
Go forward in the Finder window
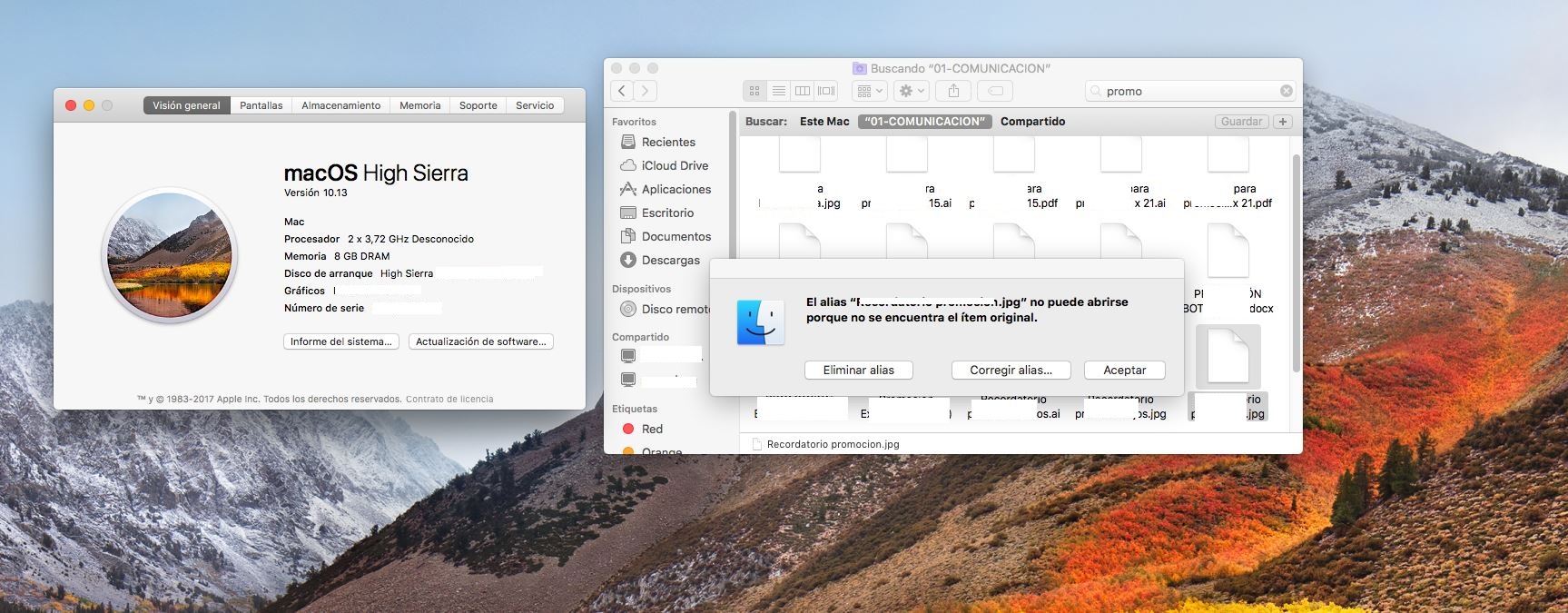646,91
